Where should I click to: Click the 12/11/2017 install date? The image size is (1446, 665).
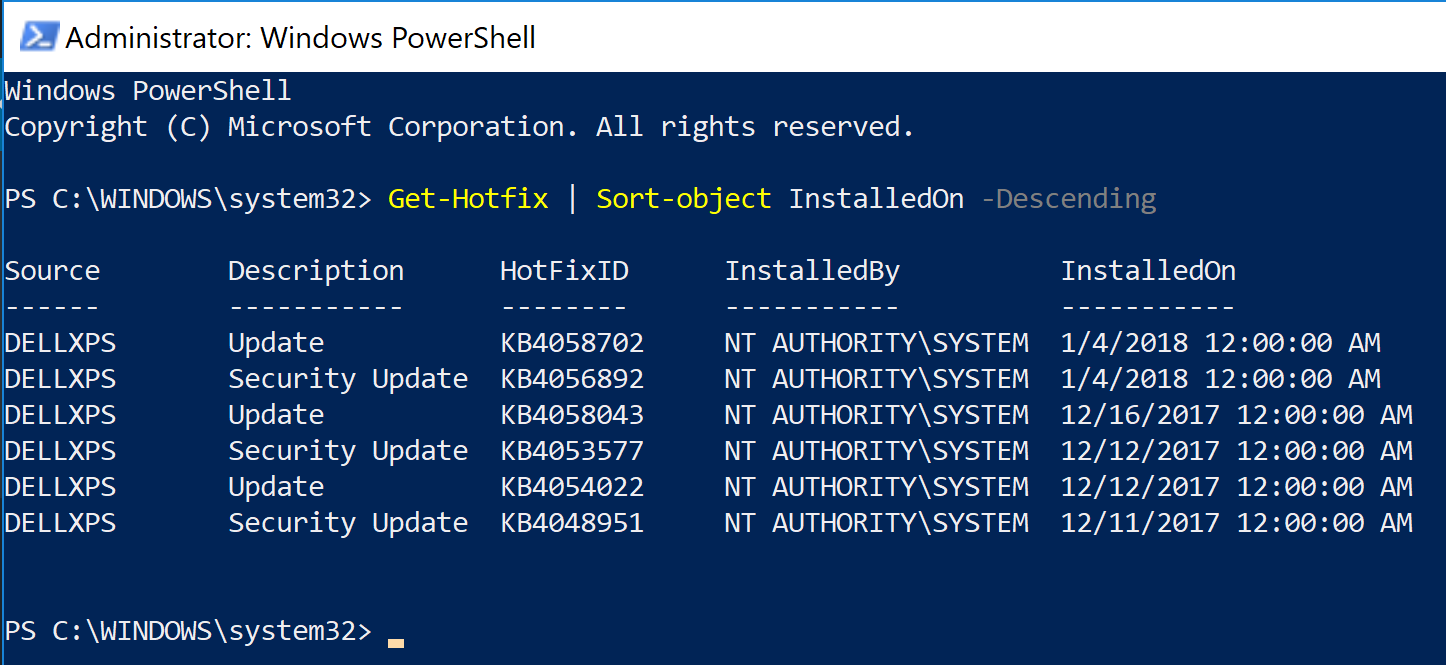tap(1141, 523)
